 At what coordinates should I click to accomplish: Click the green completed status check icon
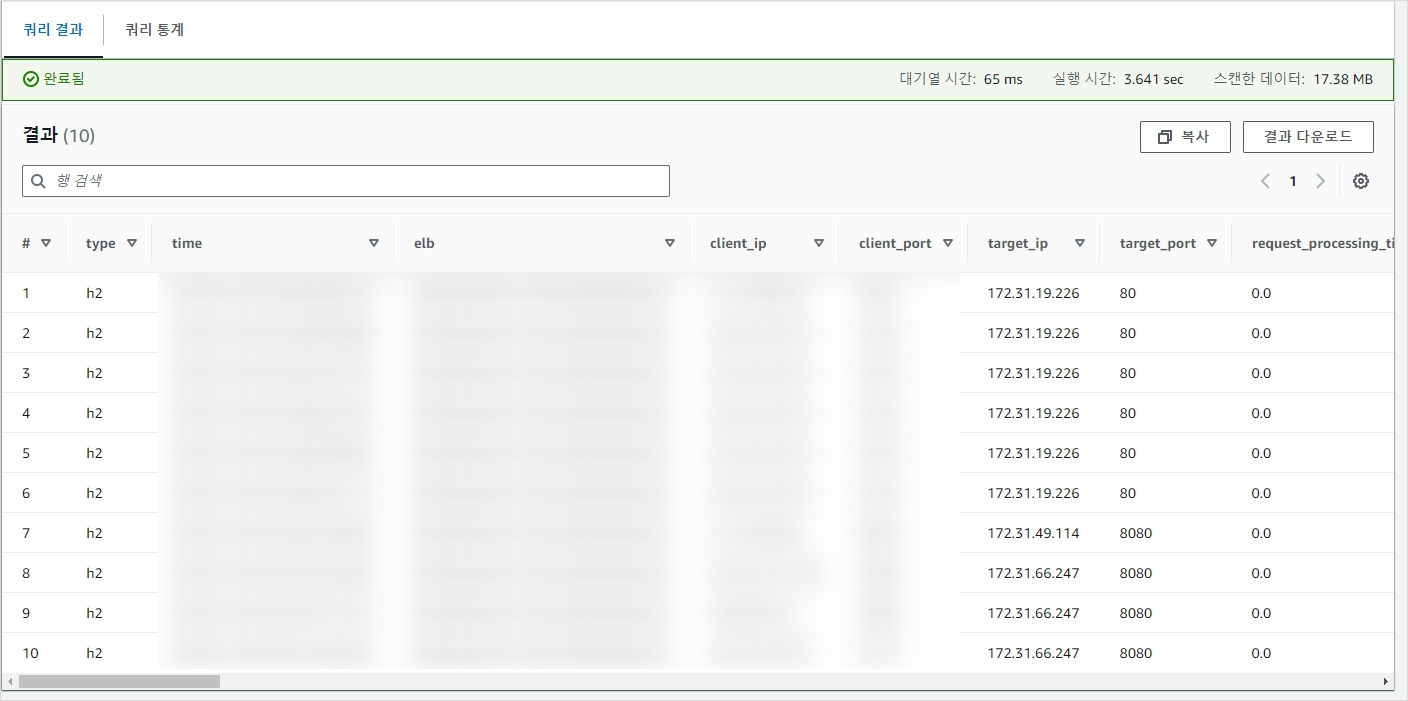[x=31, y=79]
